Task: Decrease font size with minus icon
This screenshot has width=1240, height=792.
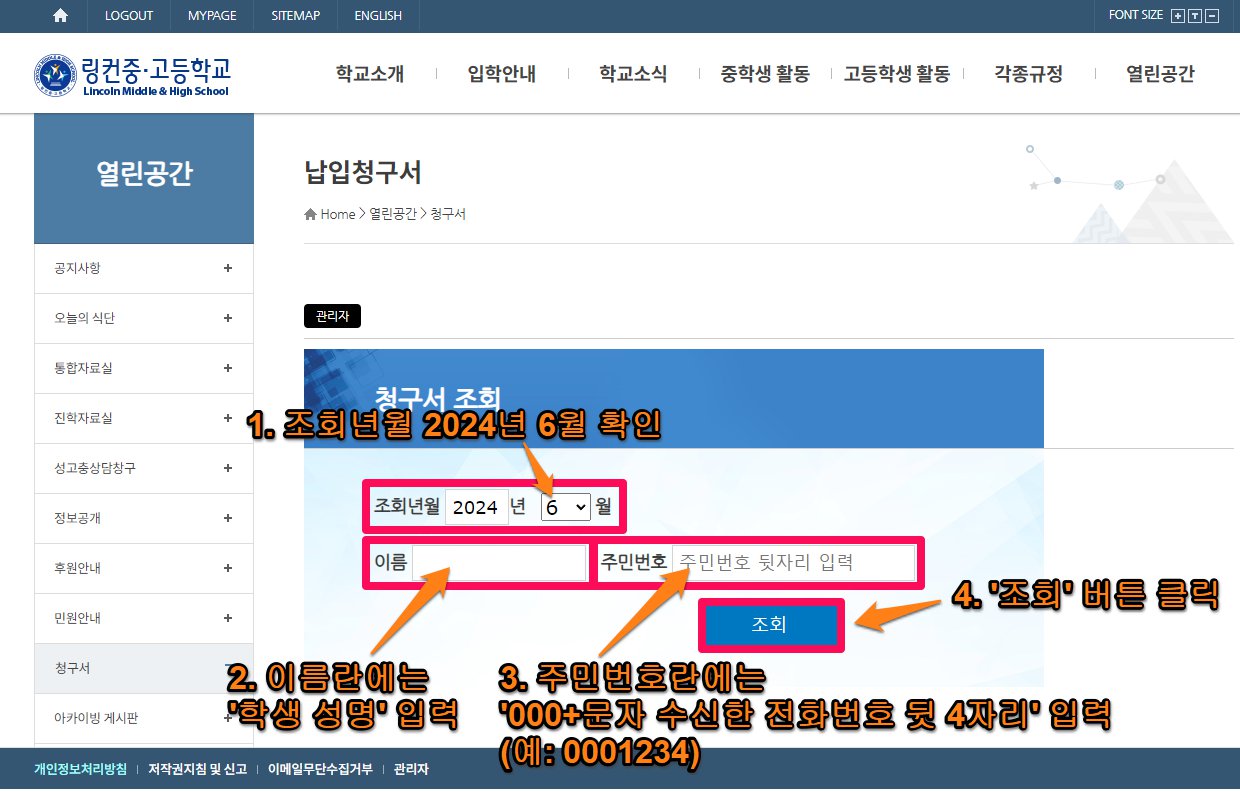Action: (x=1212, y=16)
